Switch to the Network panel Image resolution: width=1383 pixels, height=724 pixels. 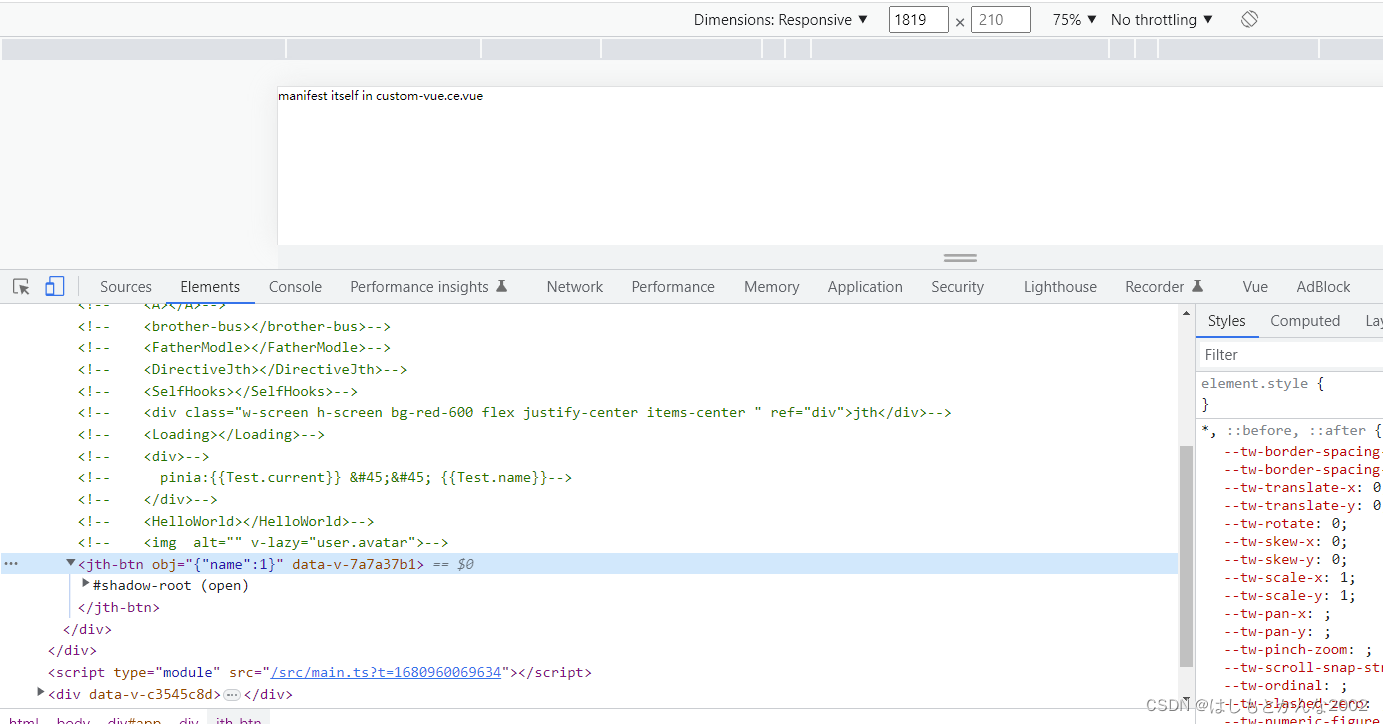point(574,286)
